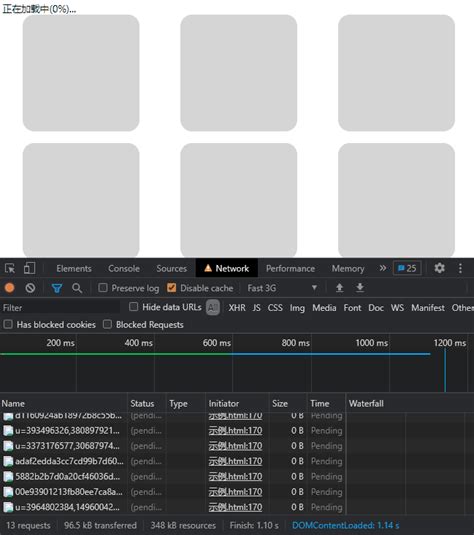The width and height of the screenshot is (474, 535).
Task: Open the 示例.html:170 initiator link for adaf2edda3cc7 request
Action: point(235,461)
